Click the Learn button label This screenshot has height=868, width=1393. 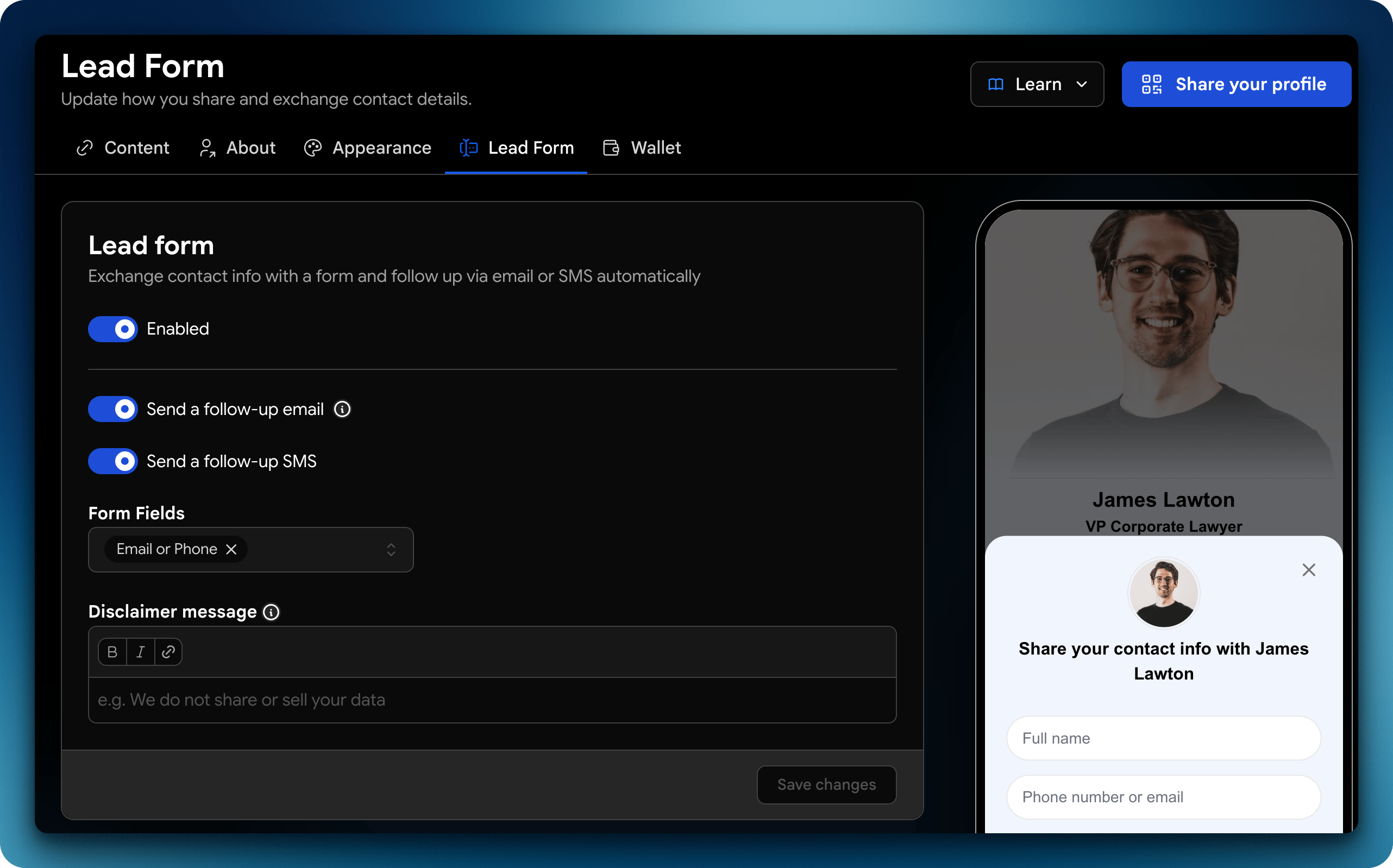(1038, 84)
